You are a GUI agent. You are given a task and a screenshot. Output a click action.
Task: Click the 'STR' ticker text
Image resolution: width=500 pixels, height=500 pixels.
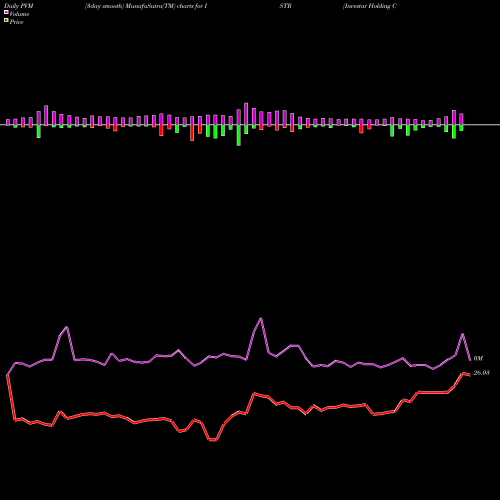286,6
